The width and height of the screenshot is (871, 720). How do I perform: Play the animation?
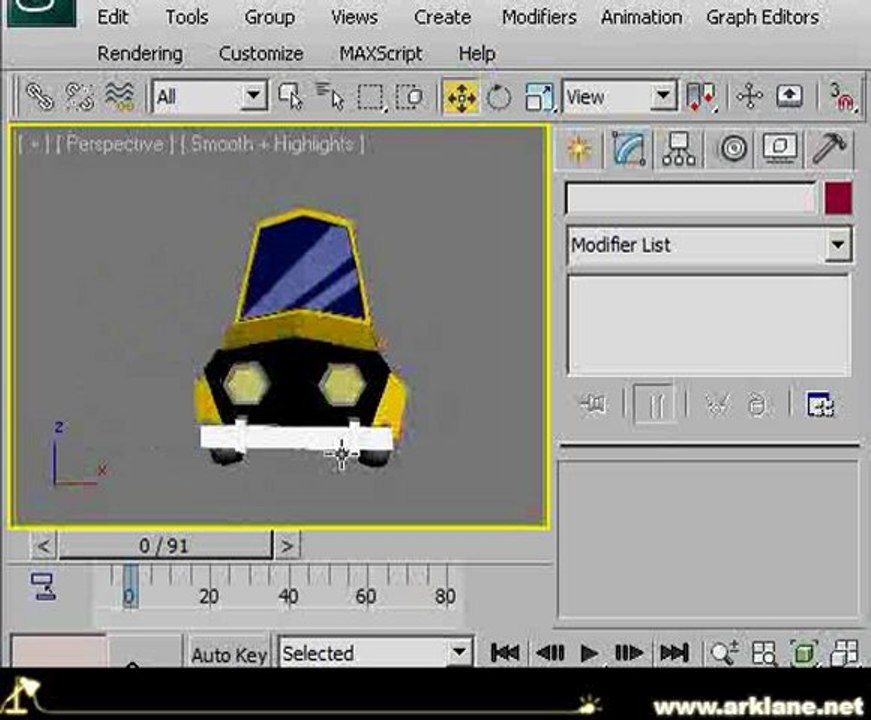pyautogui.click(x=588, y=653)
